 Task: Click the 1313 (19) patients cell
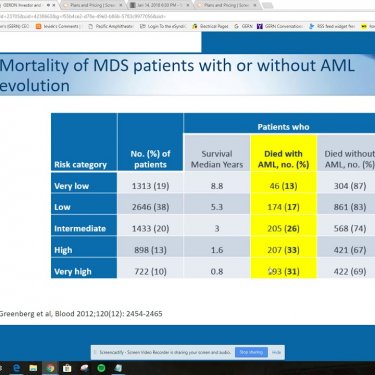(x=150, y=183)
